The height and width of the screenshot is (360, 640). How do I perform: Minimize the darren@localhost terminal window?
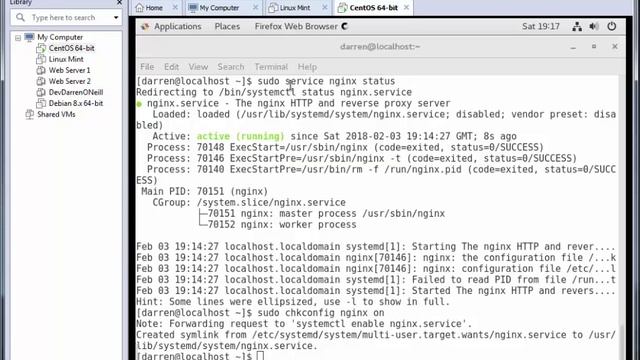[x=573, y=47]
